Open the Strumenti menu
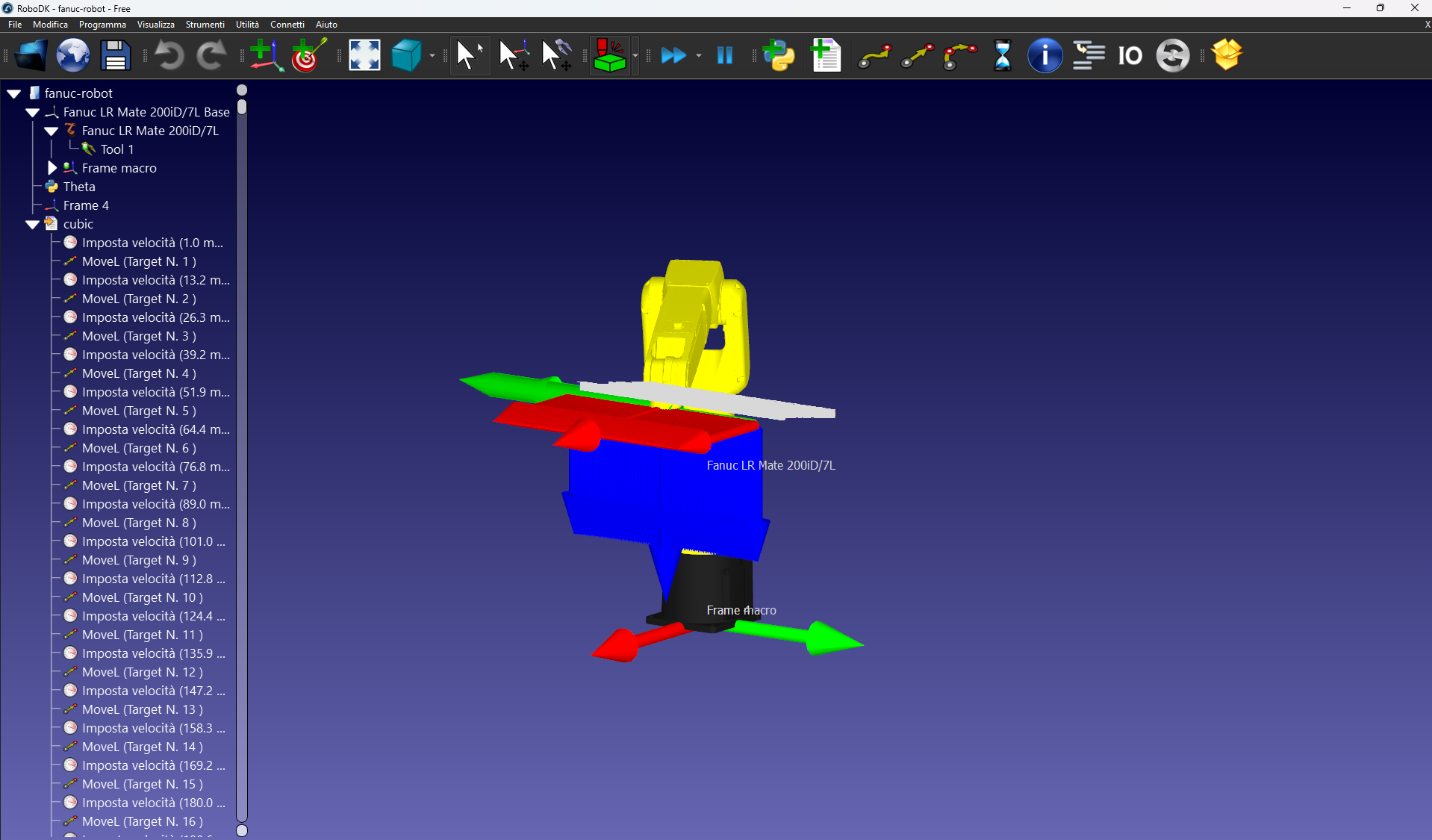Image resolution: width=1432 pixels, height=840 pixels. 205,25
